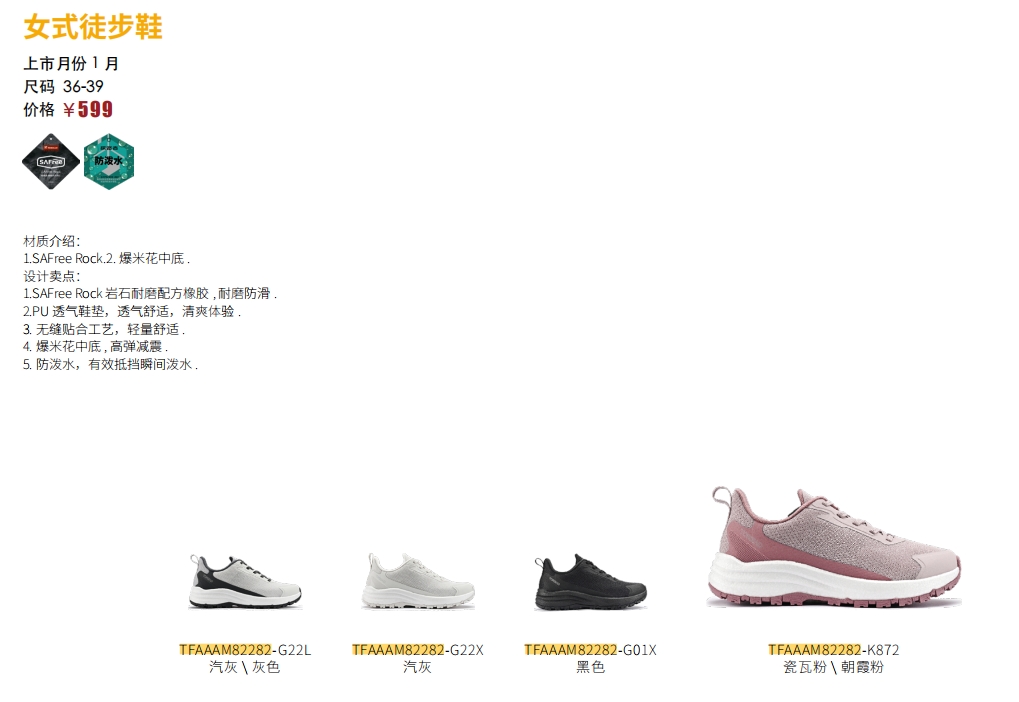Click product code TFAAAM82282-G22X
Viewport: 1019px width, 702px height.
[x=418, y=649]
